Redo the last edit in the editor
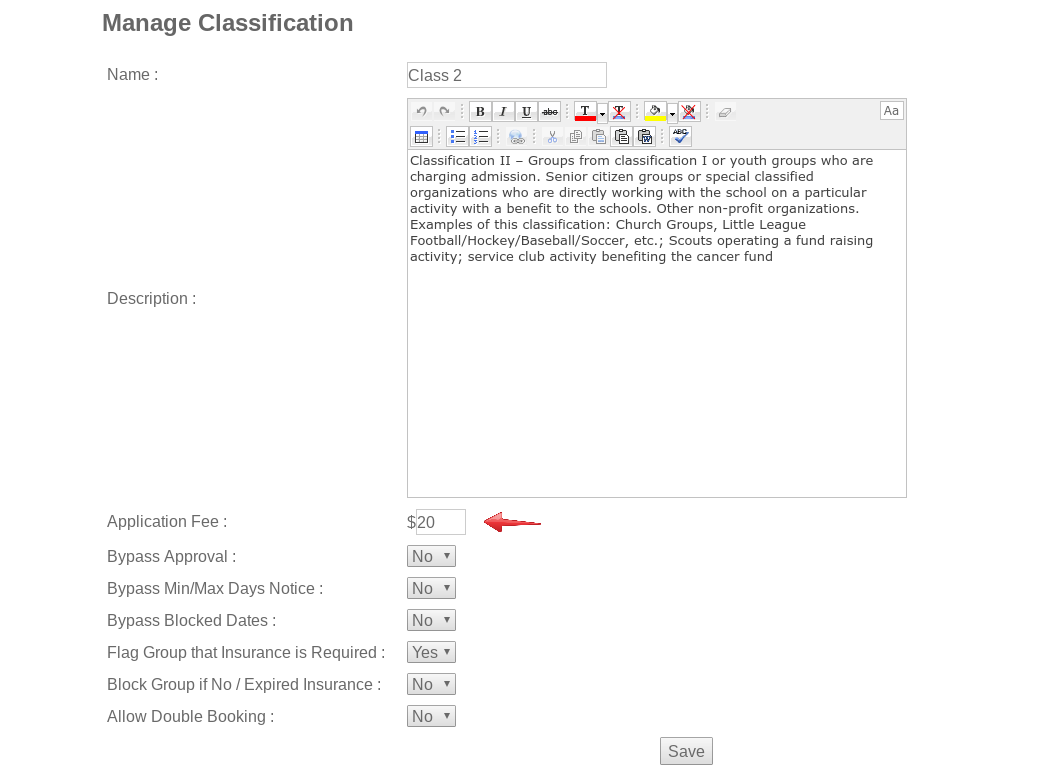Image resolution: width=1047 pixels, height=780 pixels. (x=446, y=111)
